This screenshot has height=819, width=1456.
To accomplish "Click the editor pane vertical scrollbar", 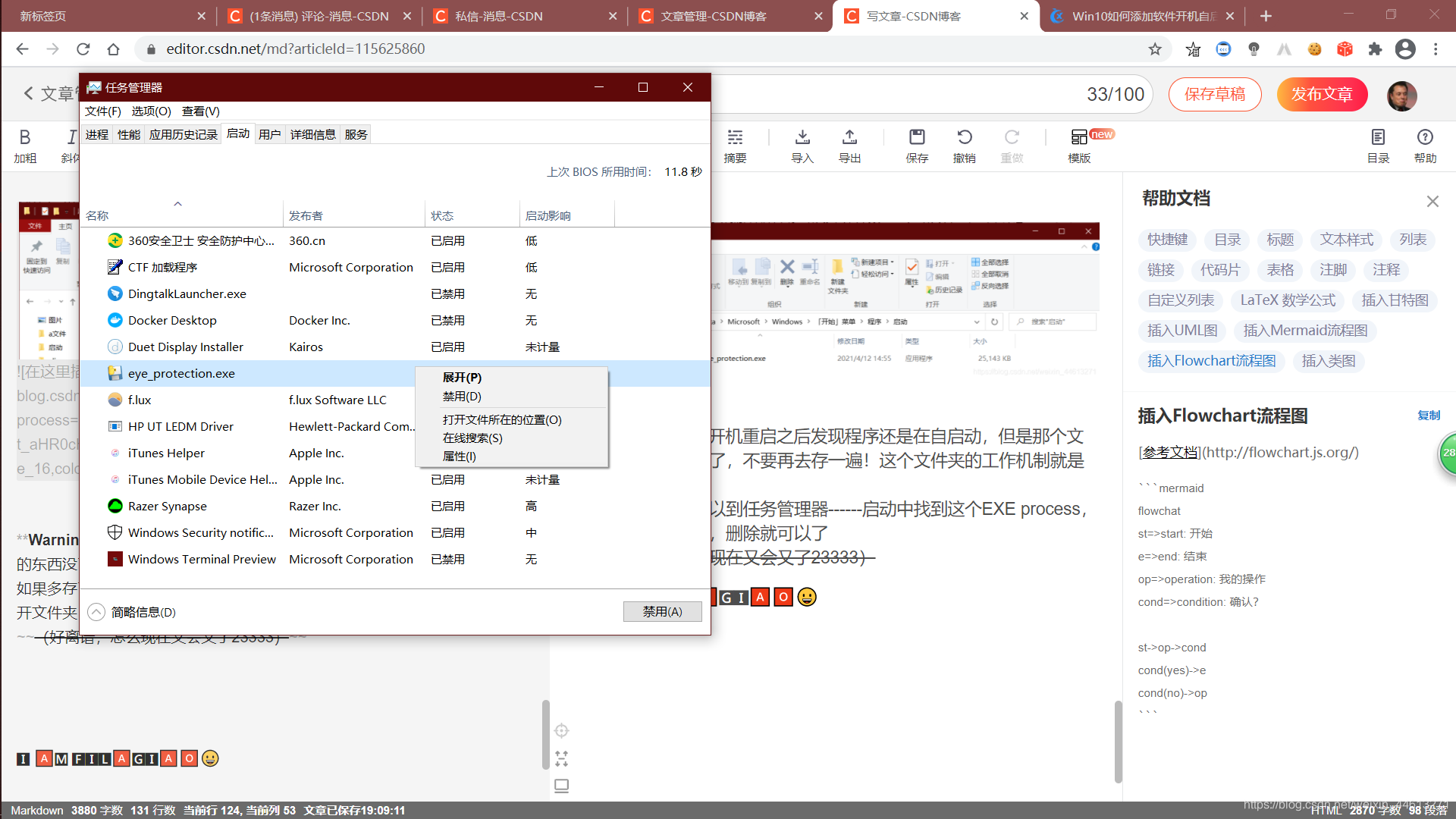I will (545, 734).
